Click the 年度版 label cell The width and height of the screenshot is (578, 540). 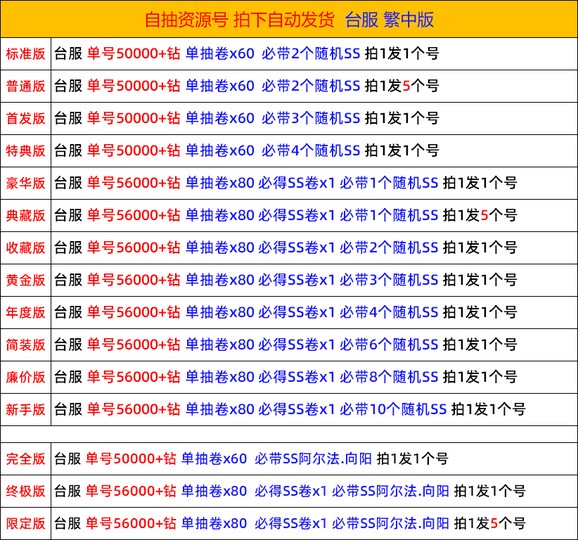[x=25, y=312]
